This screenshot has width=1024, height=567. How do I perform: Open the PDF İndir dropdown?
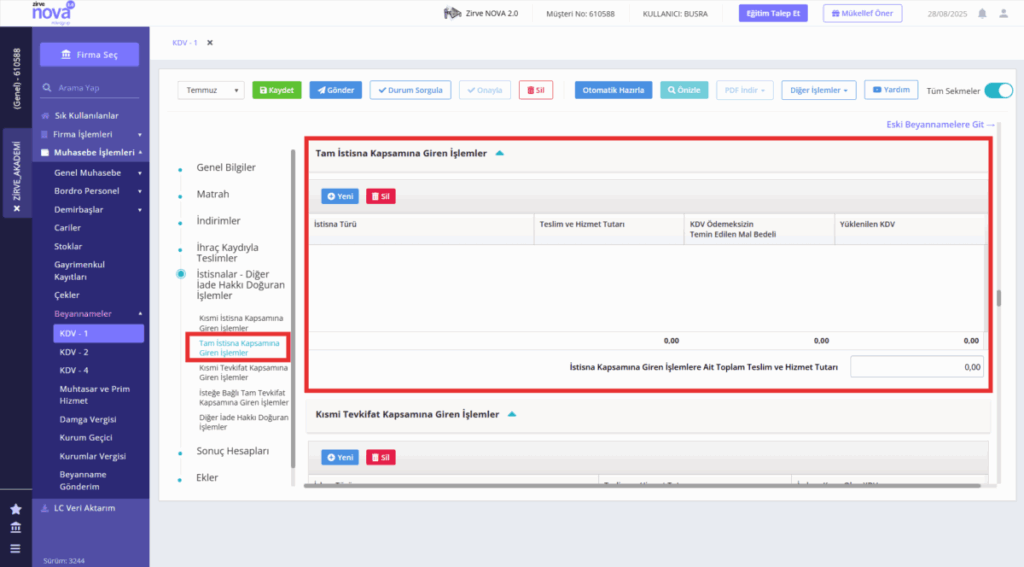tap(744, 90)
